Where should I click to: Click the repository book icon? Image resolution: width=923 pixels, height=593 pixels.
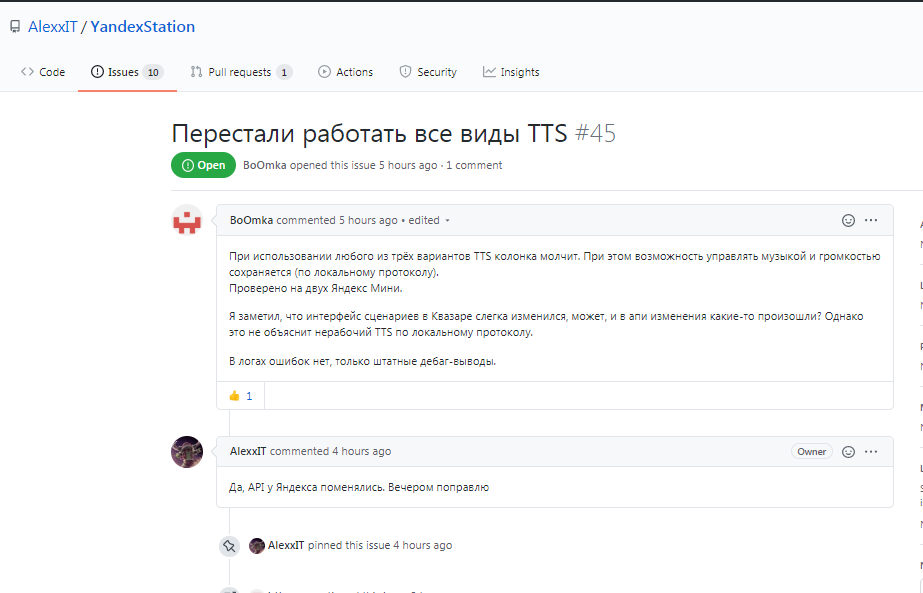tap(15, 26)
